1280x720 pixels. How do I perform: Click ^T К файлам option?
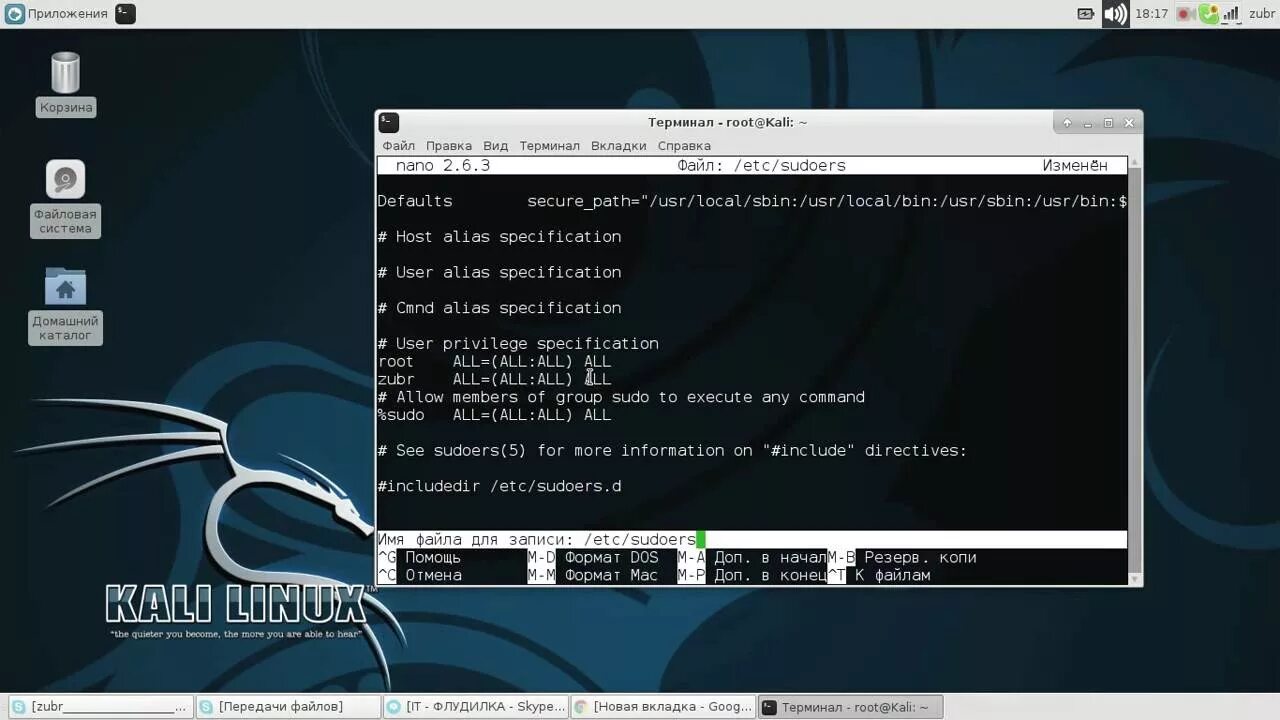879,576
